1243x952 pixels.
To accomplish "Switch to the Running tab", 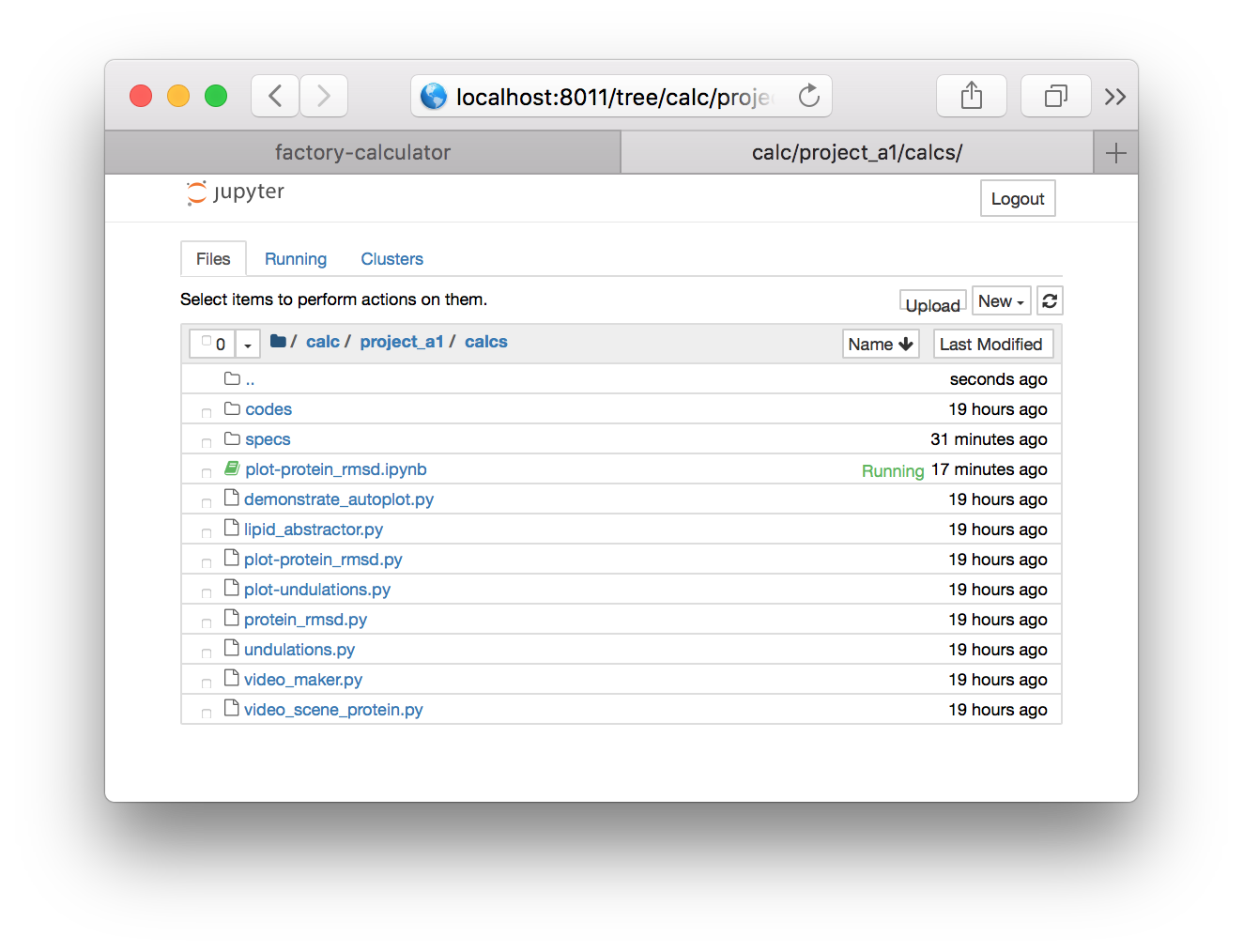I will click(296, 259).
